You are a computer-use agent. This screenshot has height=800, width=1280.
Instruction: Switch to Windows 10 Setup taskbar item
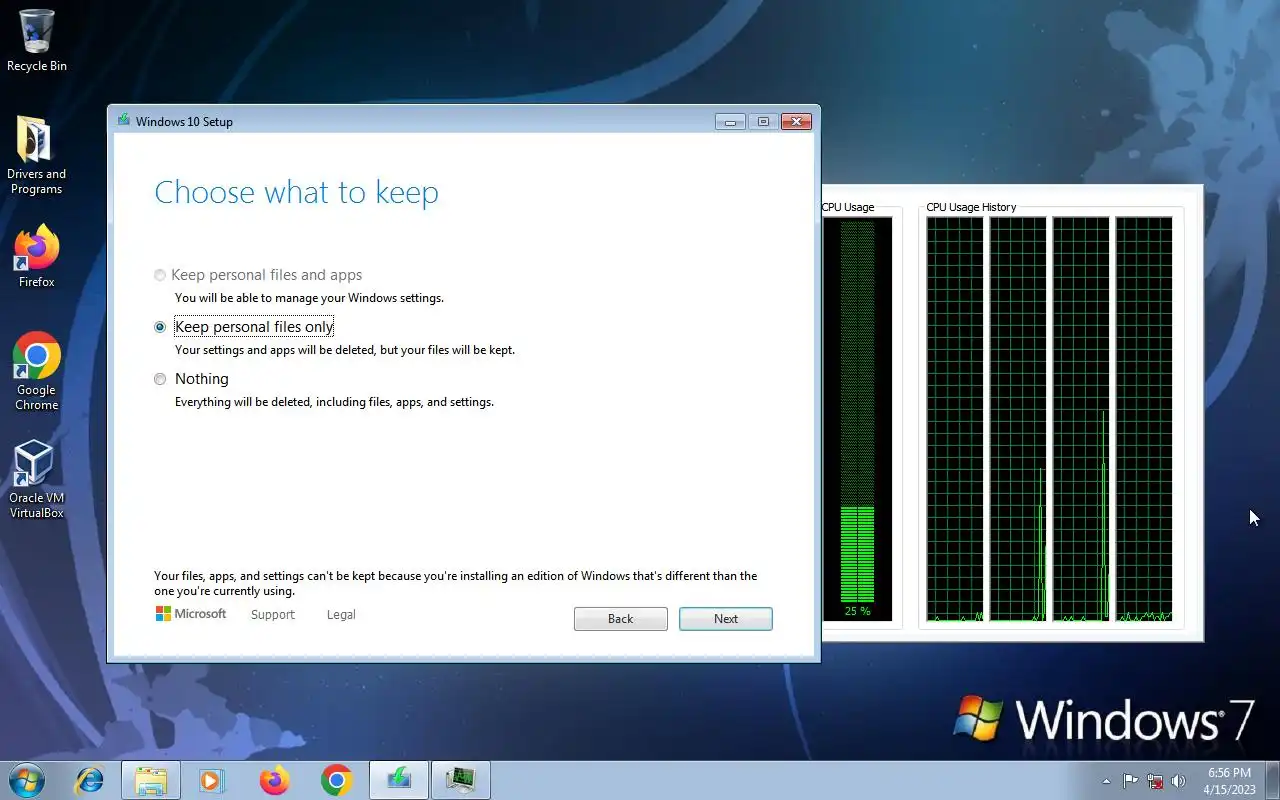[x=399, y=780]
